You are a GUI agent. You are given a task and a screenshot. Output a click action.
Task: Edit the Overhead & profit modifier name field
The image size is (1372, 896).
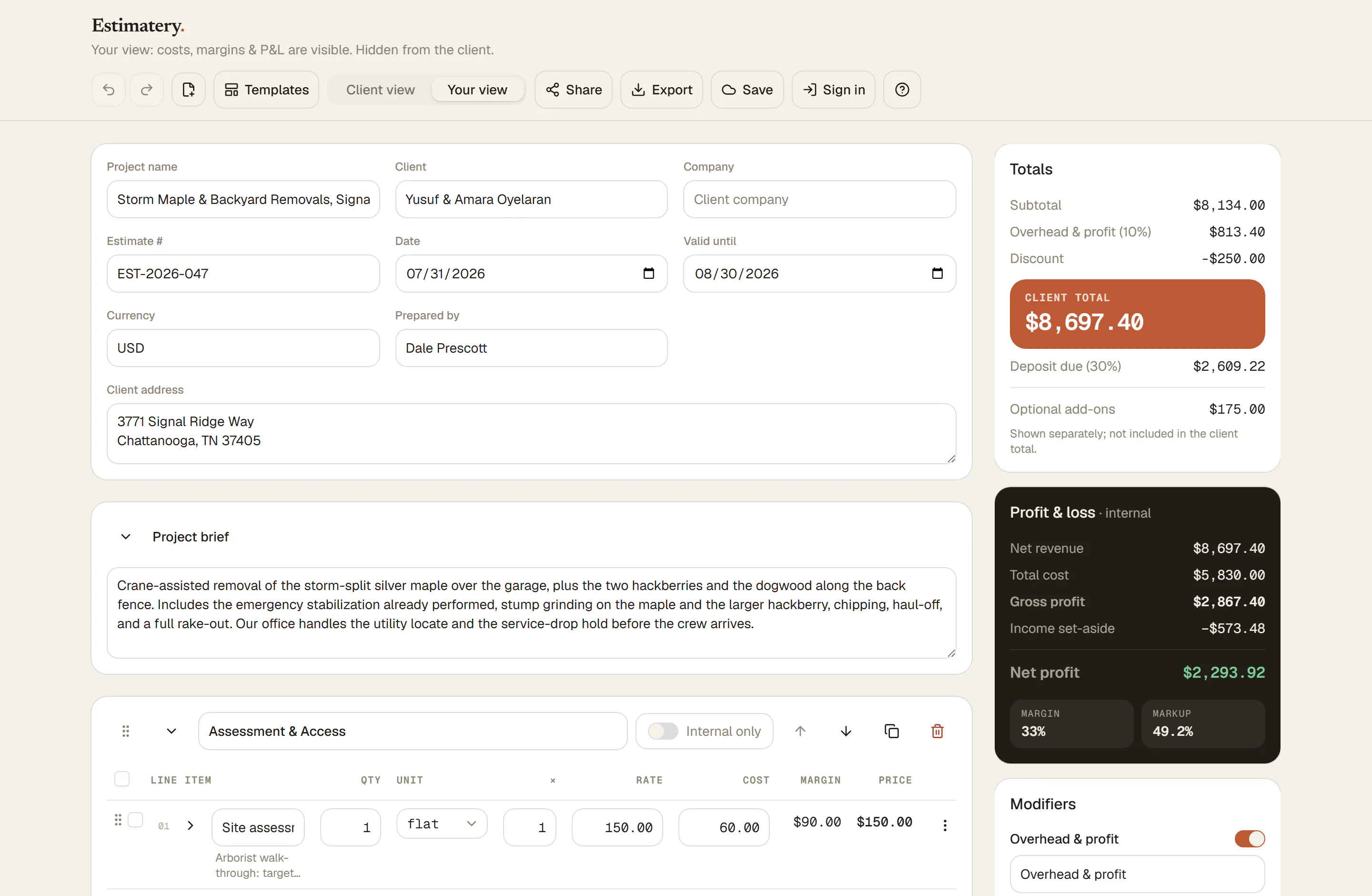click(1137, 874)
